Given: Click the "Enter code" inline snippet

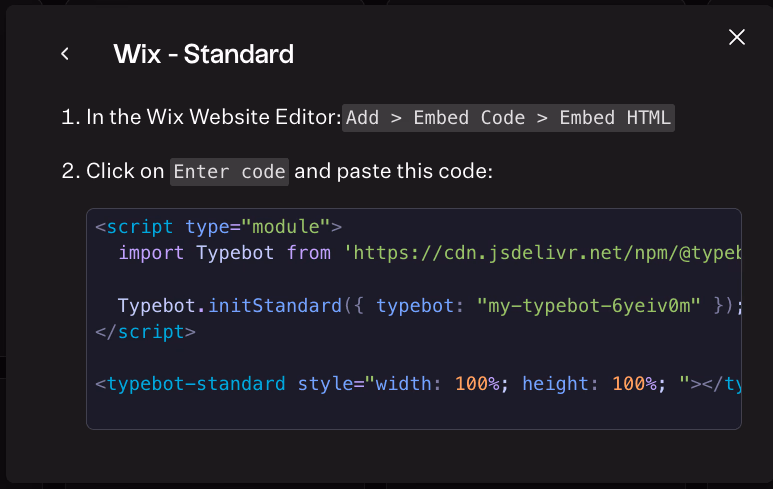Looking at the screenshot, I should click(x=230, y=171).
